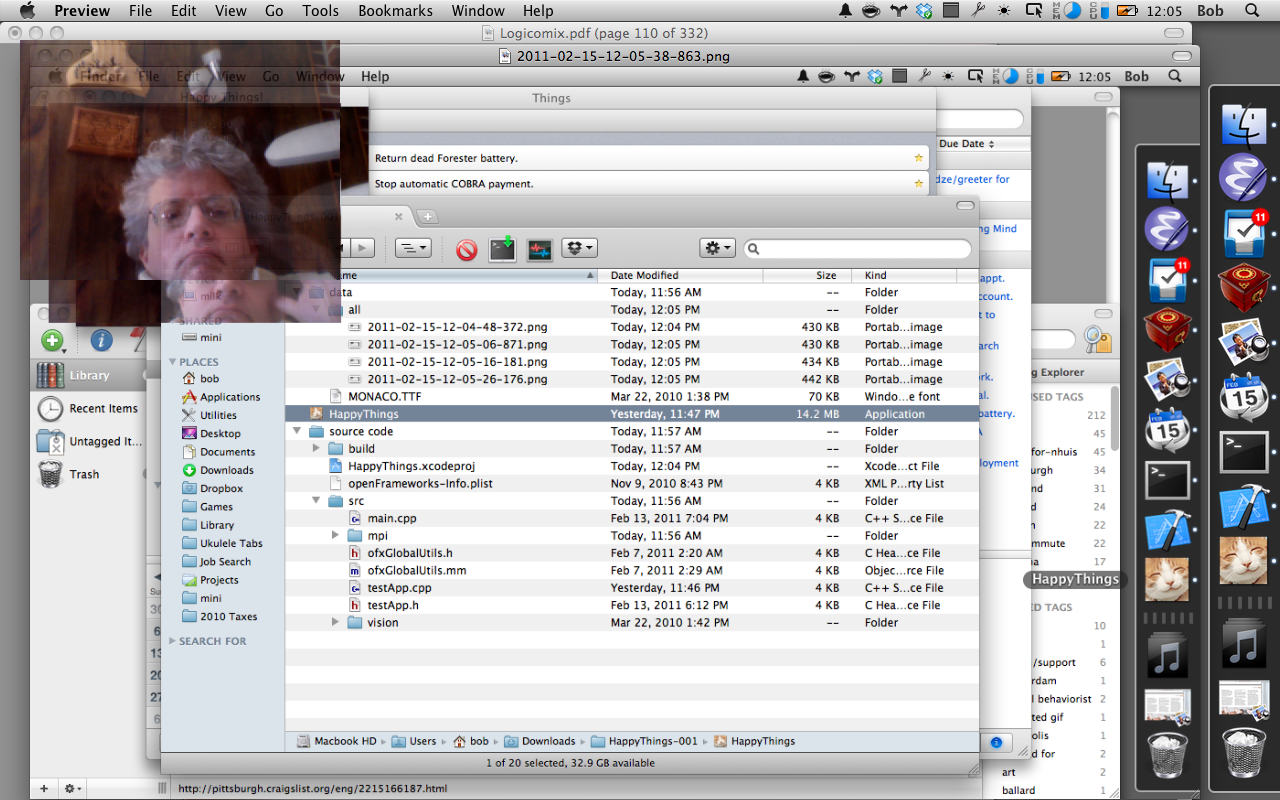This screenshot has height=800, width=1280.
Task: Toggle star on Return dead Forester battery
Action: (918, 158)
